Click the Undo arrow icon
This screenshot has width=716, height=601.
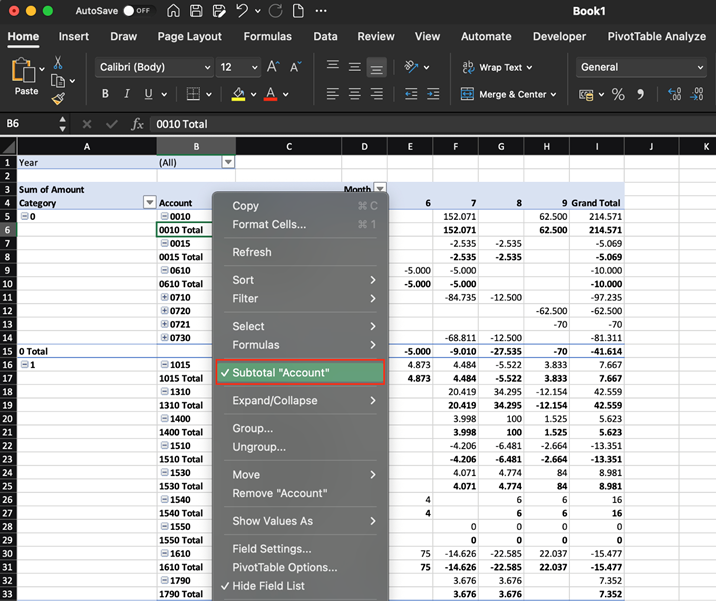click(x=242, y=11)
